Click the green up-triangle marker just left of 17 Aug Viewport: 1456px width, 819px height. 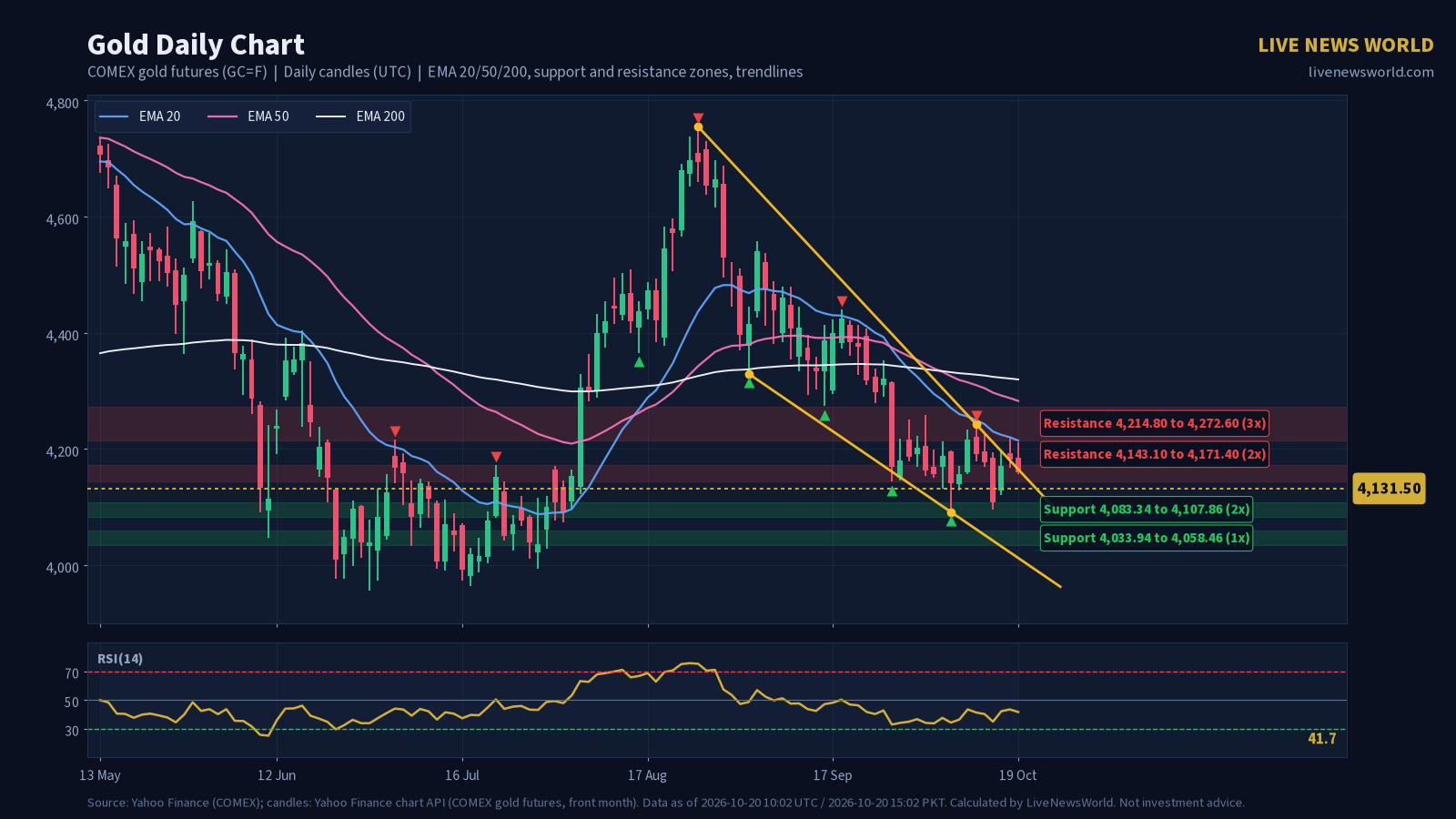click(639, 362)
